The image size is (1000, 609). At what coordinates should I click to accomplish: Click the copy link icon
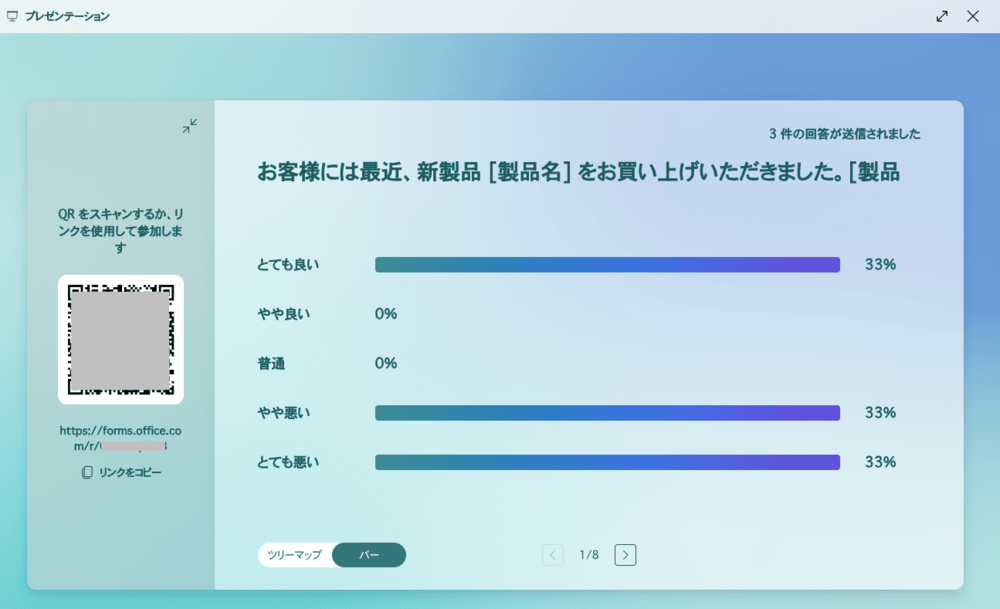(x=87, y=472)
